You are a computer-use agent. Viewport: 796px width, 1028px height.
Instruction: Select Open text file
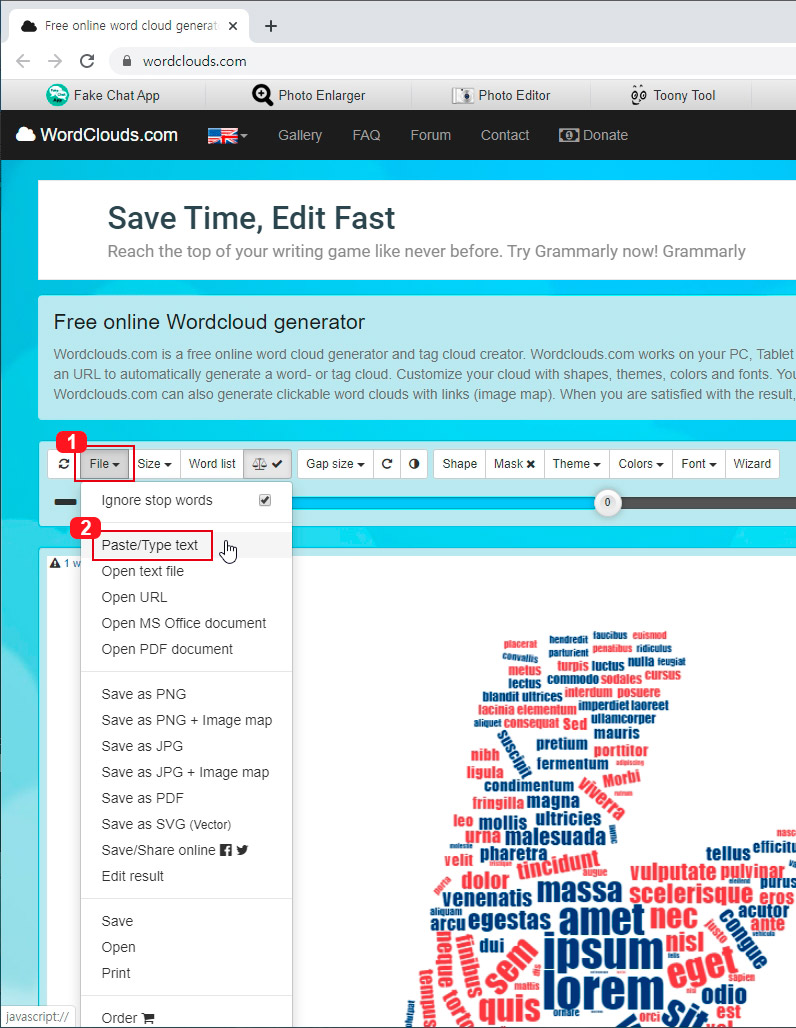pyautogui.click(x=186, y=572)
